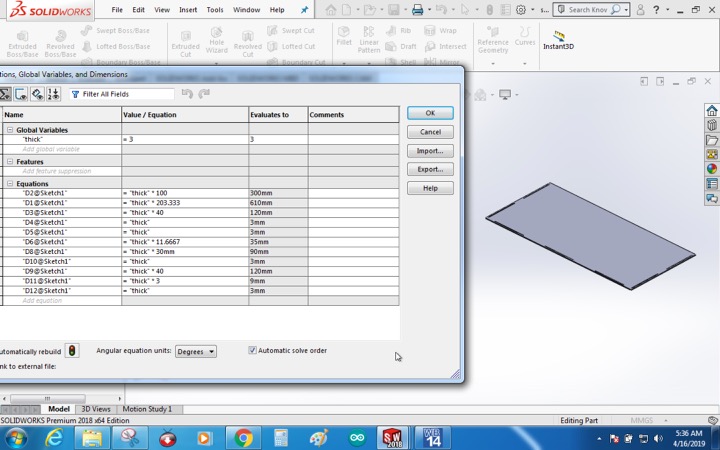Switch to ordered view icon
720x450 pixels.
[x=53, y=94]
